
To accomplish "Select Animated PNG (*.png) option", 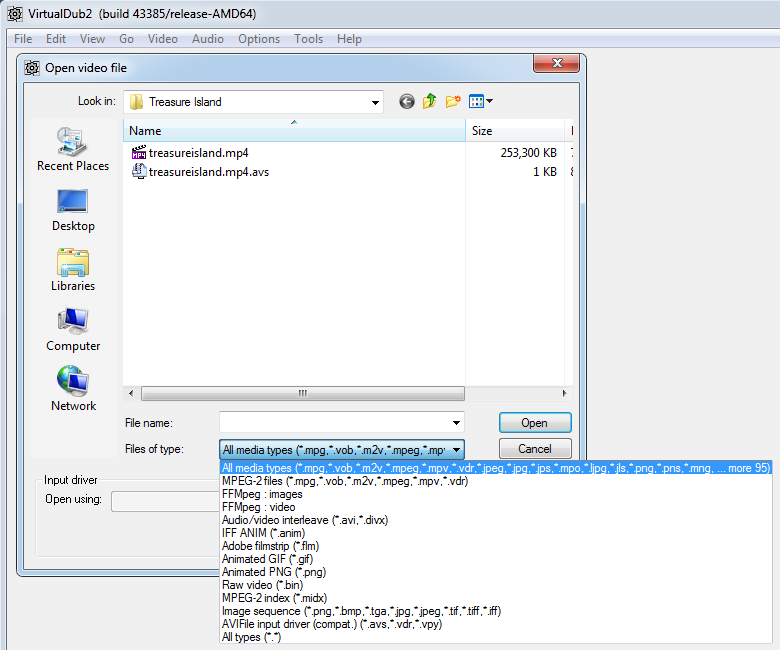I will [496, 572].
